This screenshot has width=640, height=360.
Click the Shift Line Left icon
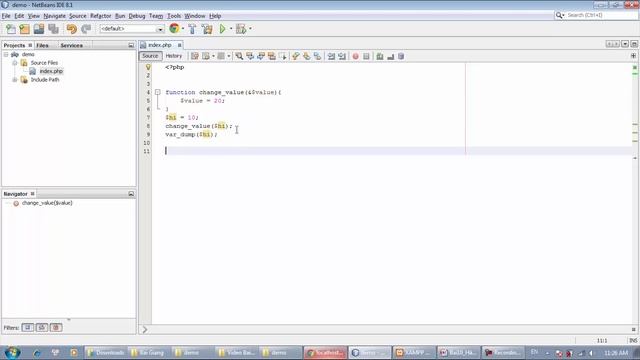[331, 56]
